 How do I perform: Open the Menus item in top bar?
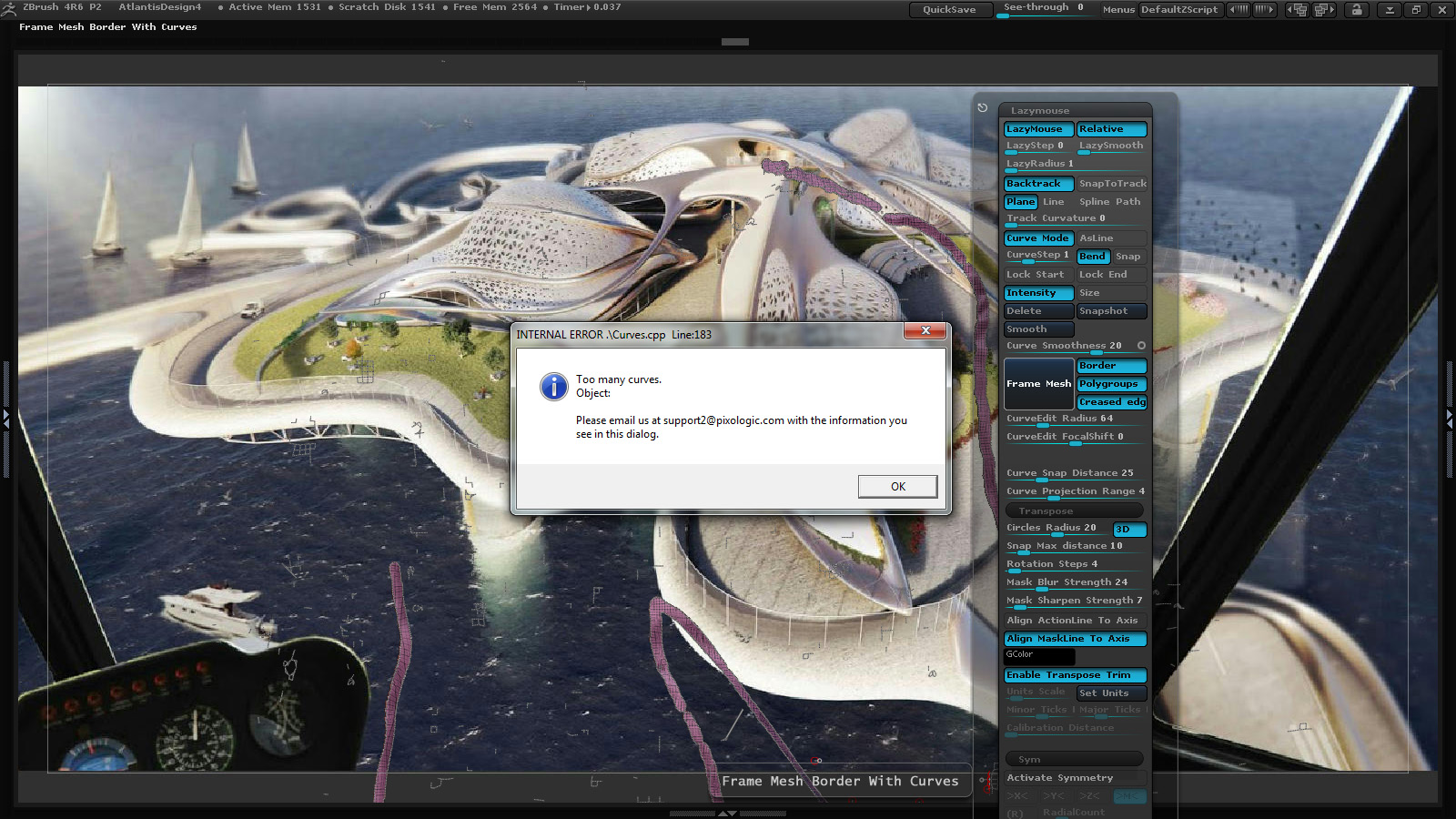(x=1118, y=10)
